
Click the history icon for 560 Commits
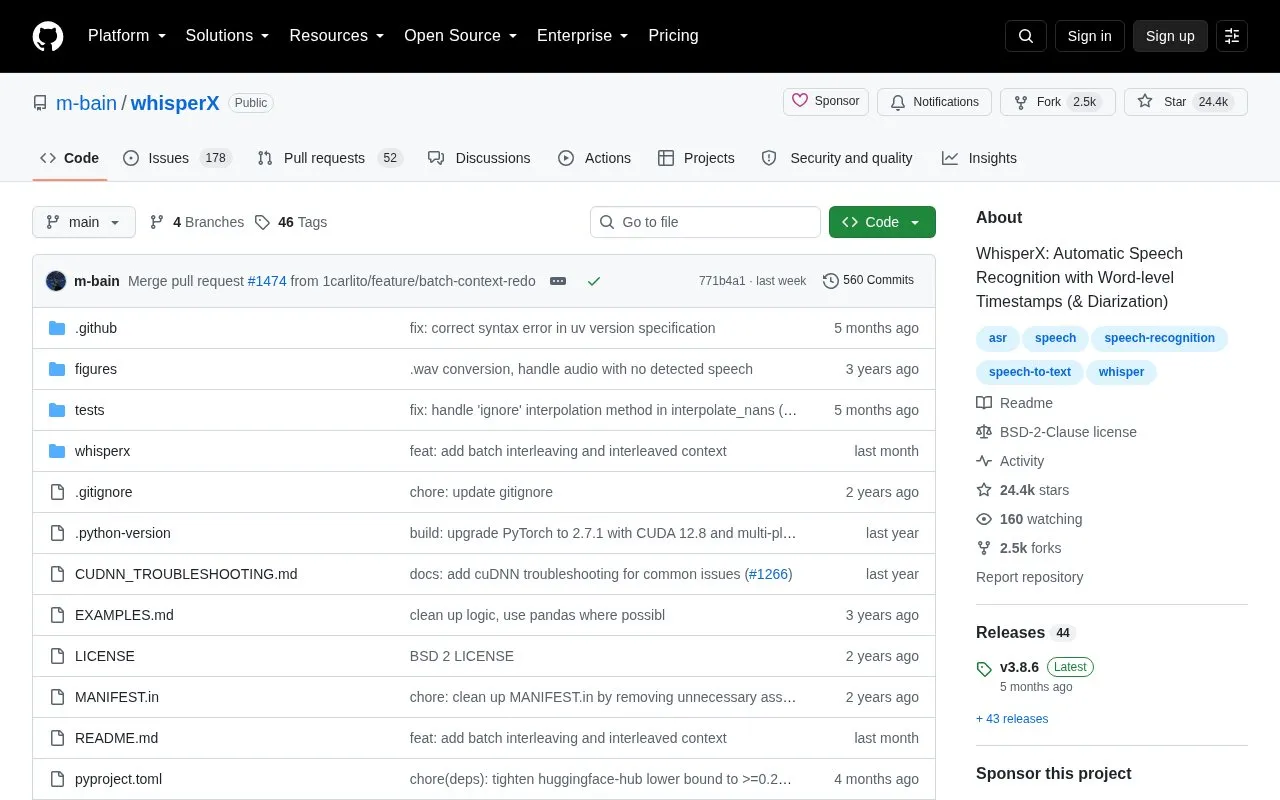[831, 281]
